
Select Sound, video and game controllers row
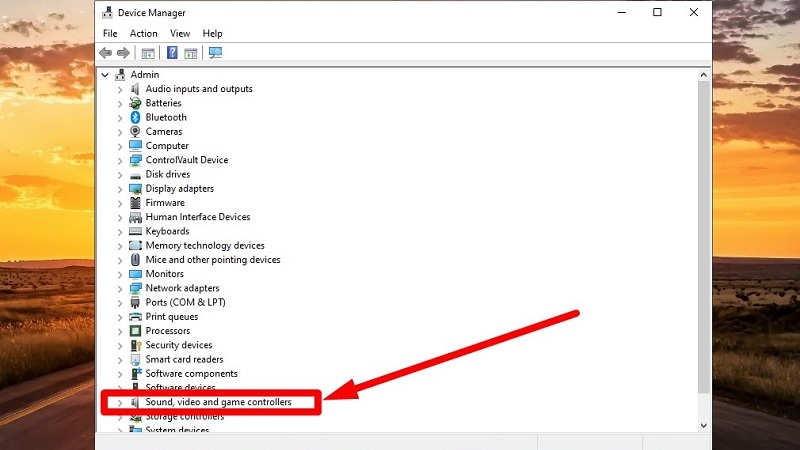(x=218, y=402)
